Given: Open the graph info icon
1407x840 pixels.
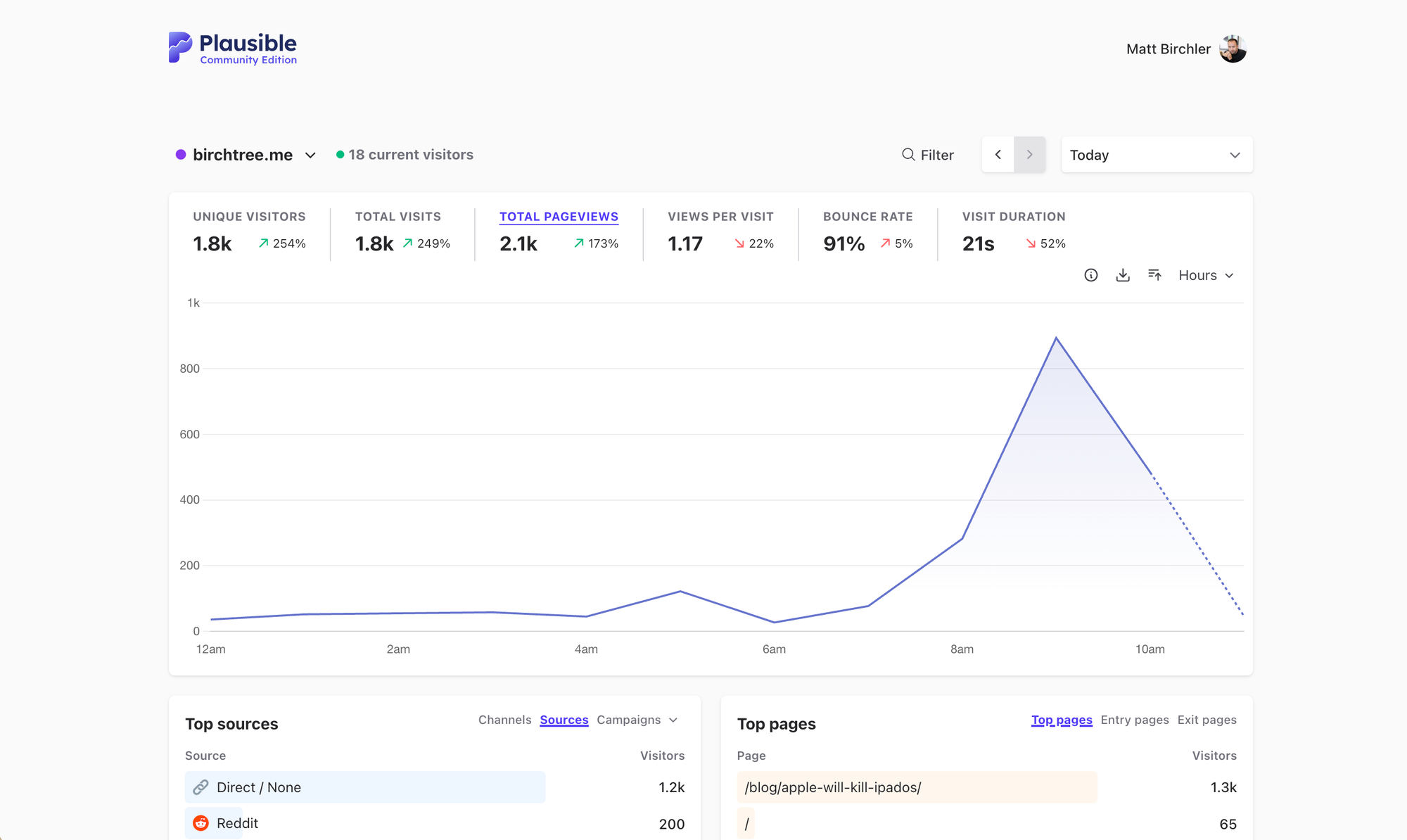Looking at the screenshot, I should click(x=1090, y=275).
